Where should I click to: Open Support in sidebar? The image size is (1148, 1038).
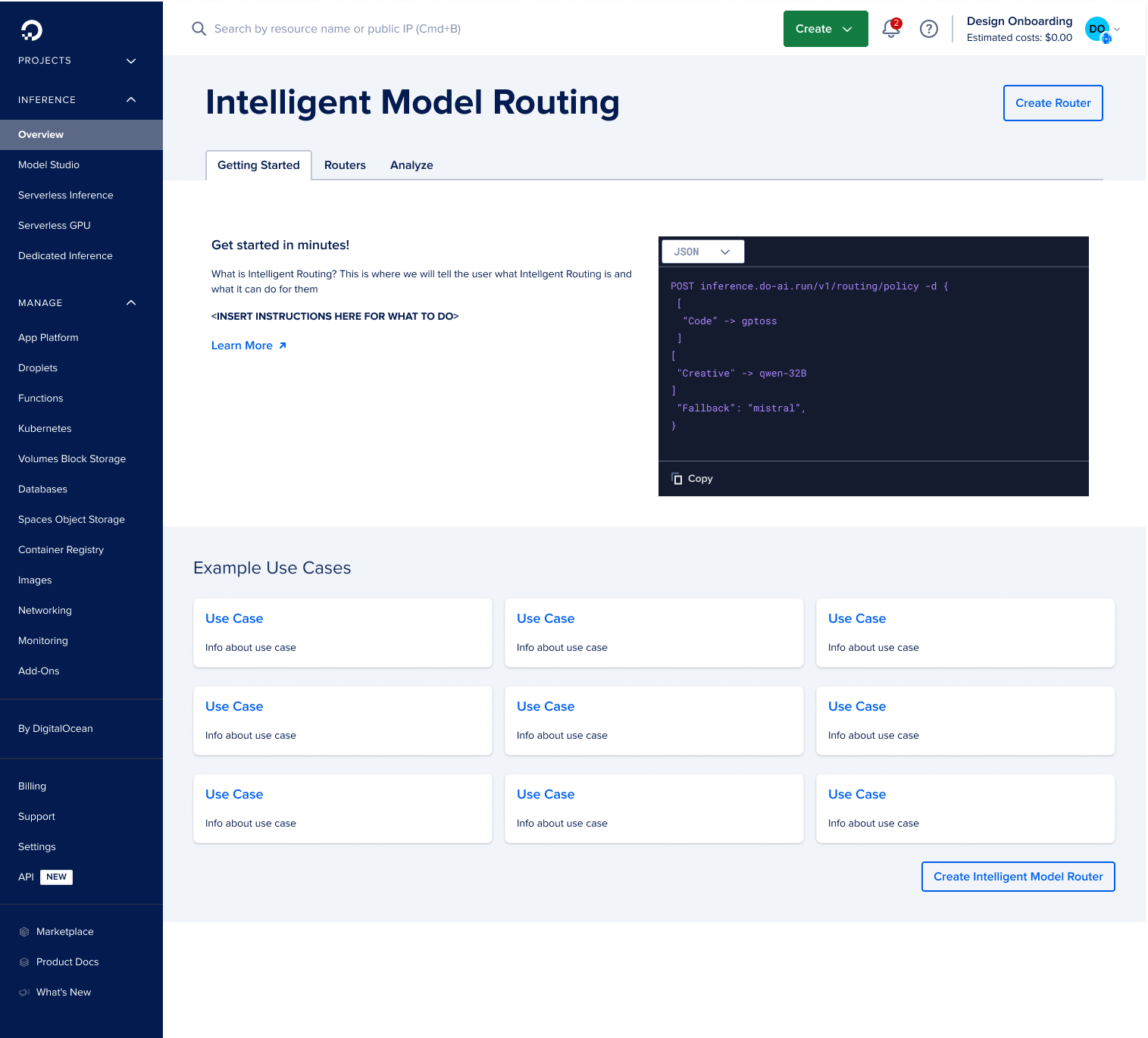[81, 817]
